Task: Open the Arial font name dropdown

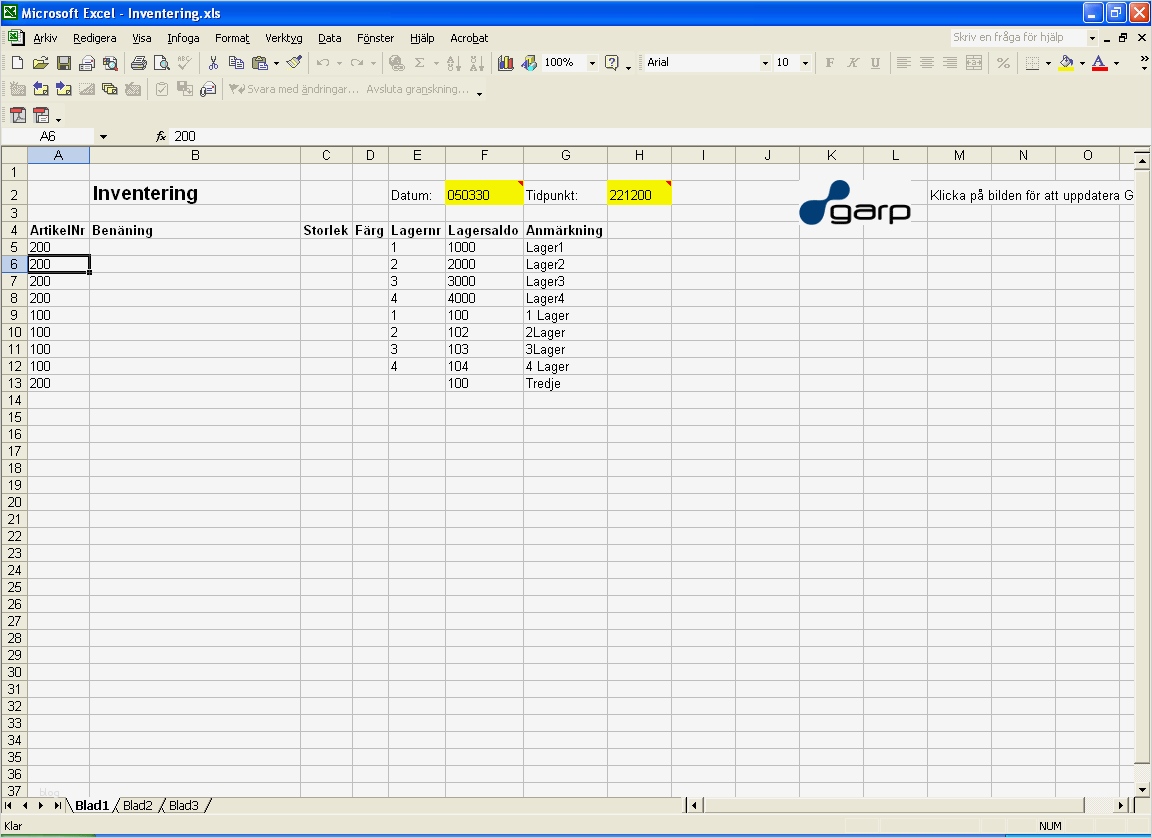Action: point(765,63)
